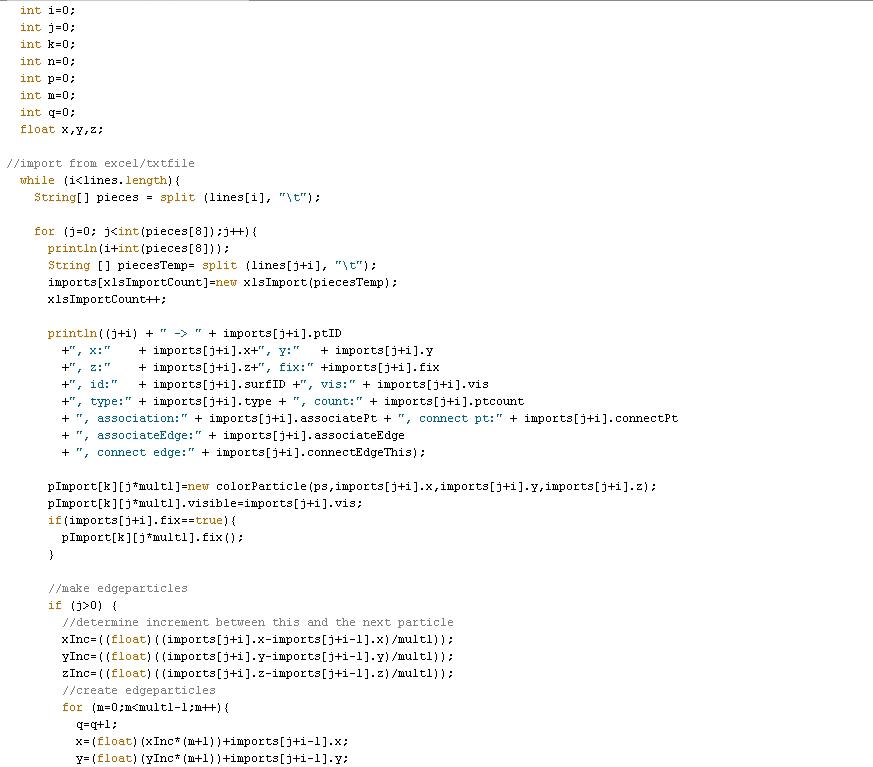Viewport: 873px width, 767px height.
Task: Click the '//create edgeparticles' comment
Action: [139, 690]
